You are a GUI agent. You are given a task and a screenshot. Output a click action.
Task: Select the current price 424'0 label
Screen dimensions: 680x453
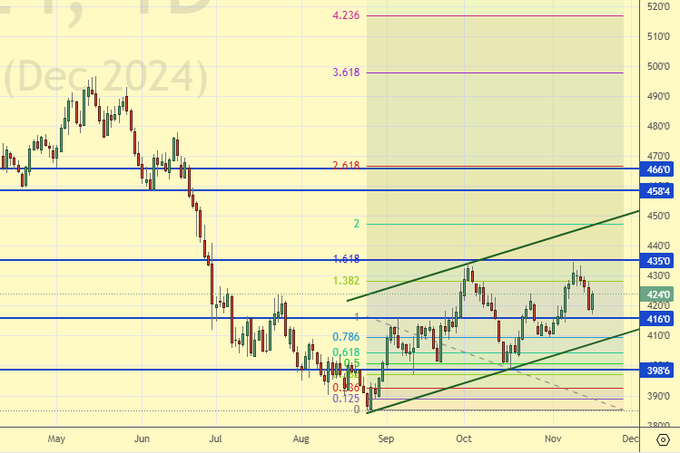659,294
